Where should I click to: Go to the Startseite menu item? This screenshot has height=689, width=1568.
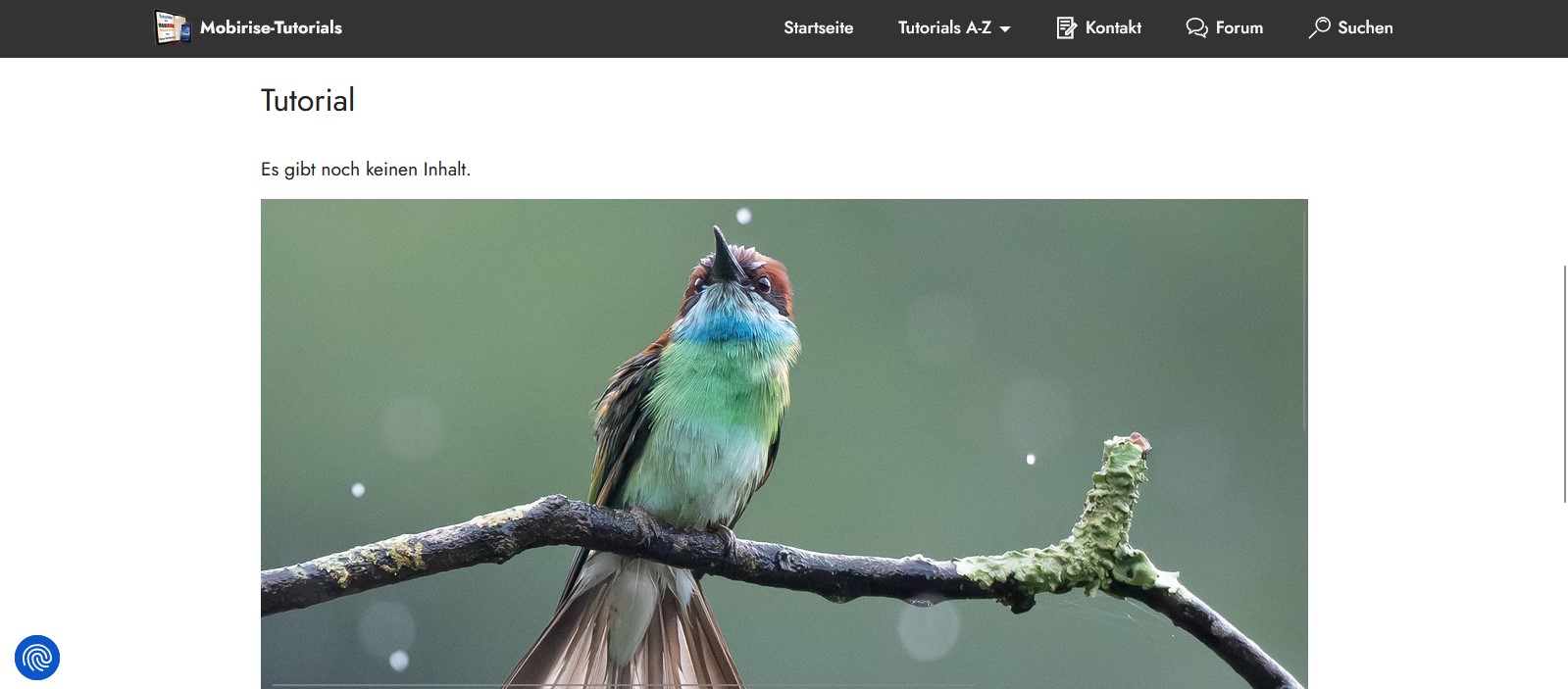(x=818, y=27)
